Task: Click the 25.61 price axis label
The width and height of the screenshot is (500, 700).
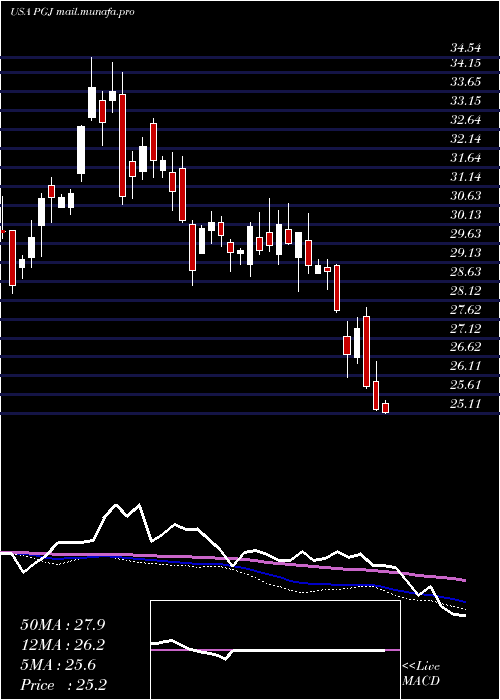Action: pos(465,384)
